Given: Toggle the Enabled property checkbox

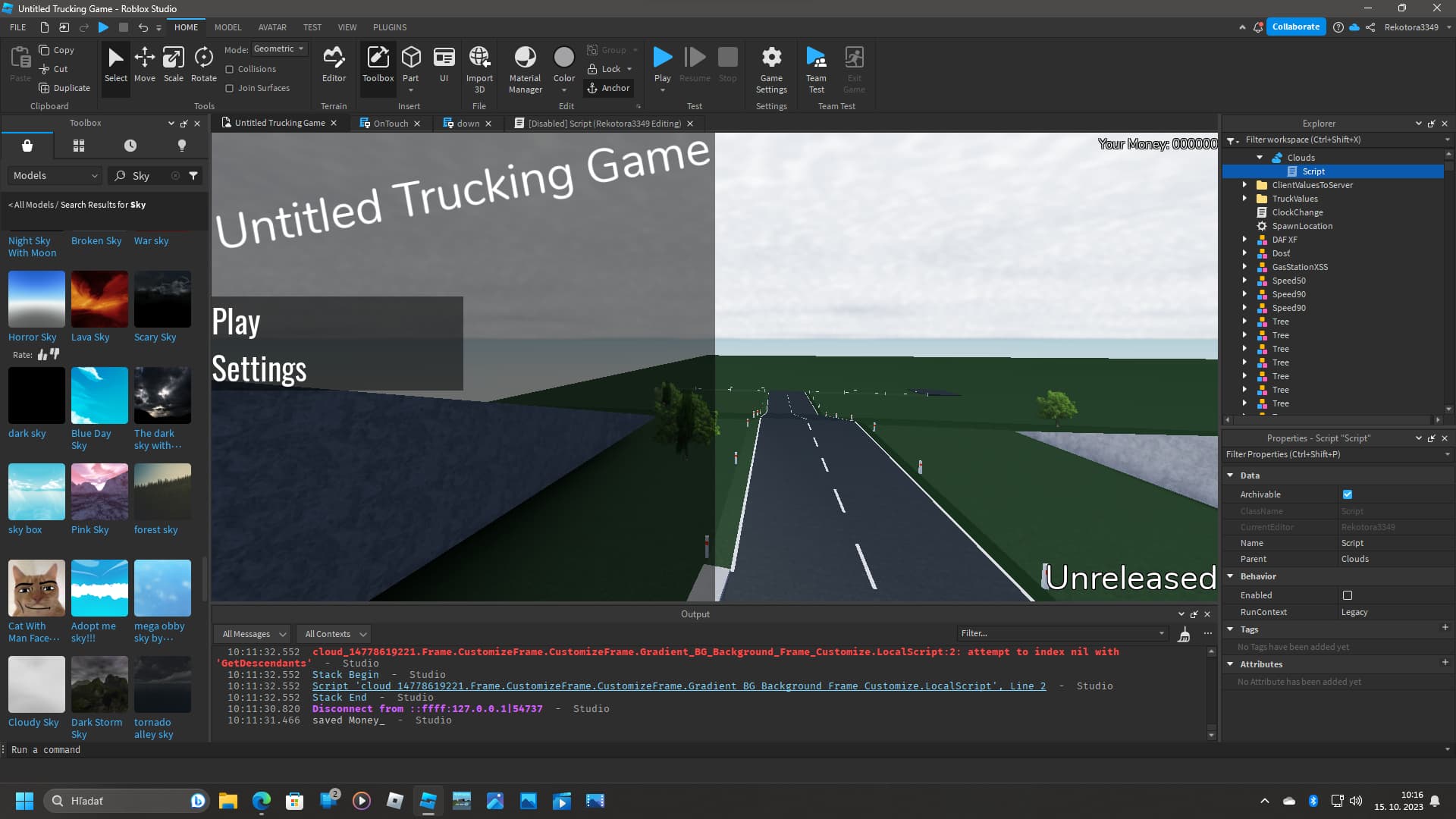Looking at the screenshot, I should (1348, 595).
